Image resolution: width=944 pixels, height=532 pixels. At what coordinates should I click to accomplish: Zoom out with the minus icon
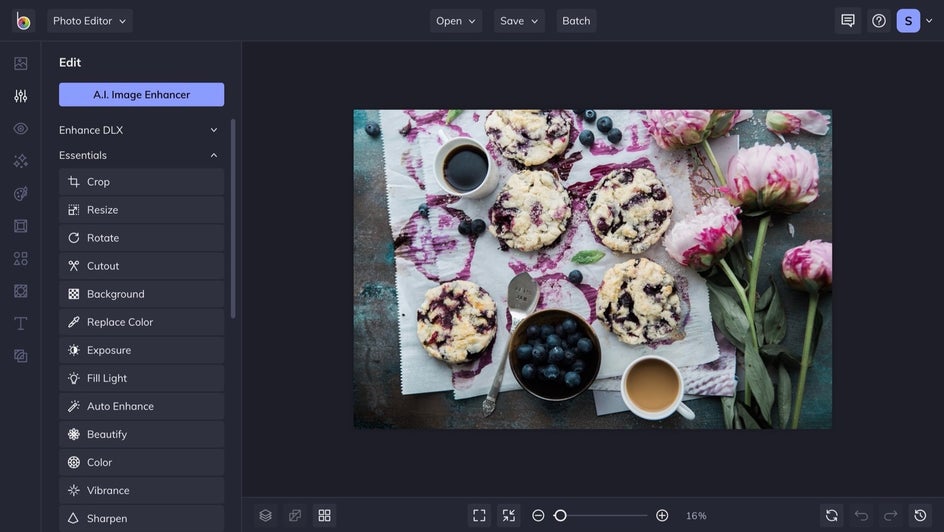pos(538,516)
